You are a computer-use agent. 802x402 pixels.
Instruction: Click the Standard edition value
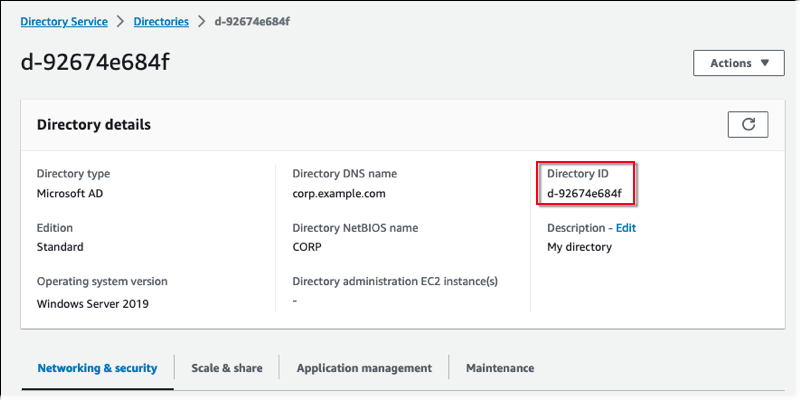60,247
